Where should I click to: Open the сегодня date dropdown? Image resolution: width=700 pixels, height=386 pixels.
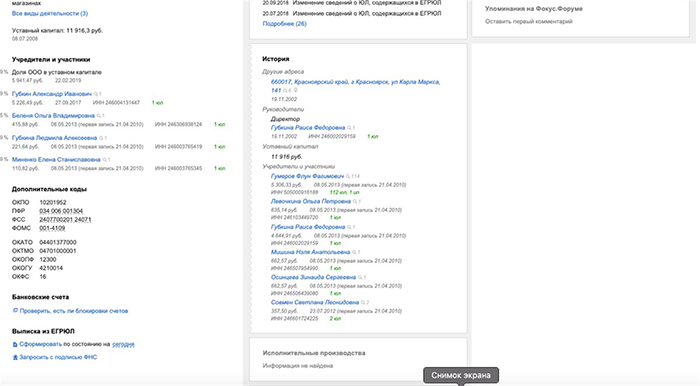point(123,344)
